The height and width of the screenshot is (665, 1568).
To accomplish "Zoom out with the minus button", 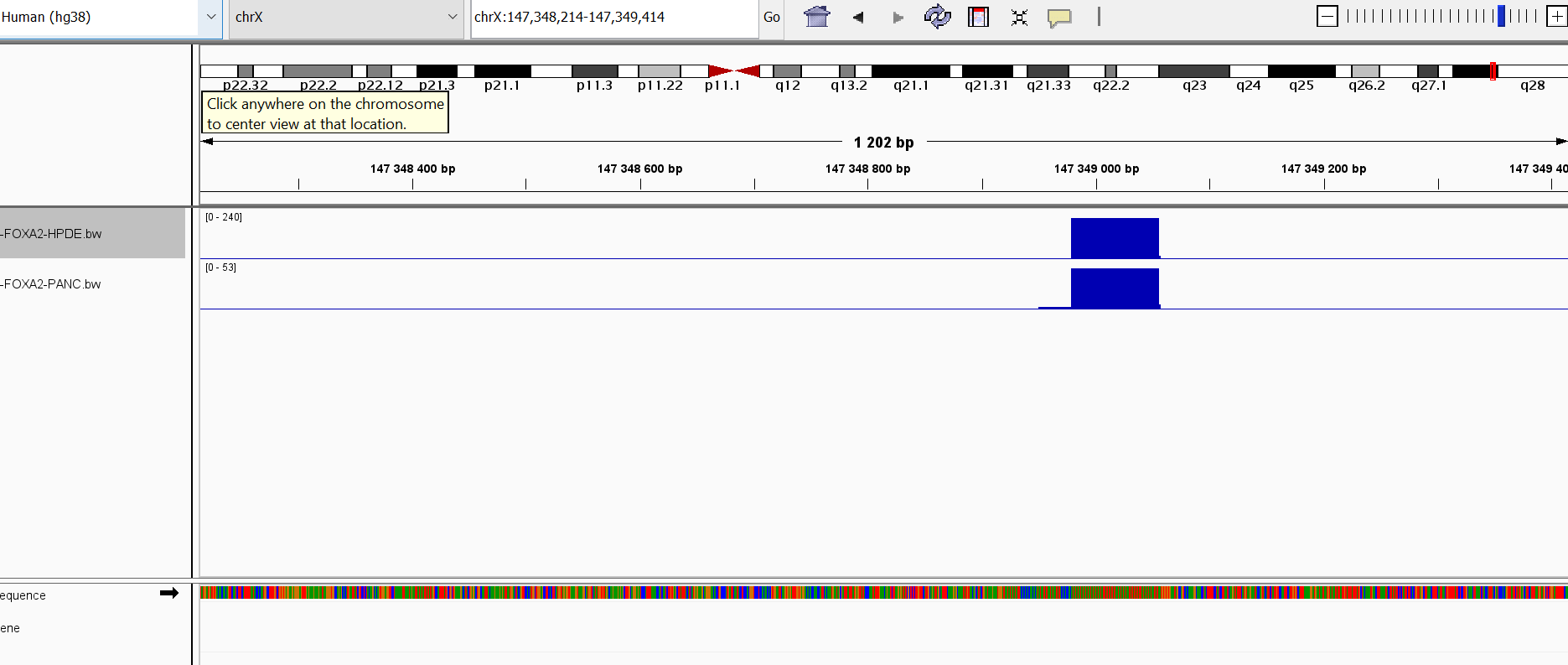I will point(1327,16).
